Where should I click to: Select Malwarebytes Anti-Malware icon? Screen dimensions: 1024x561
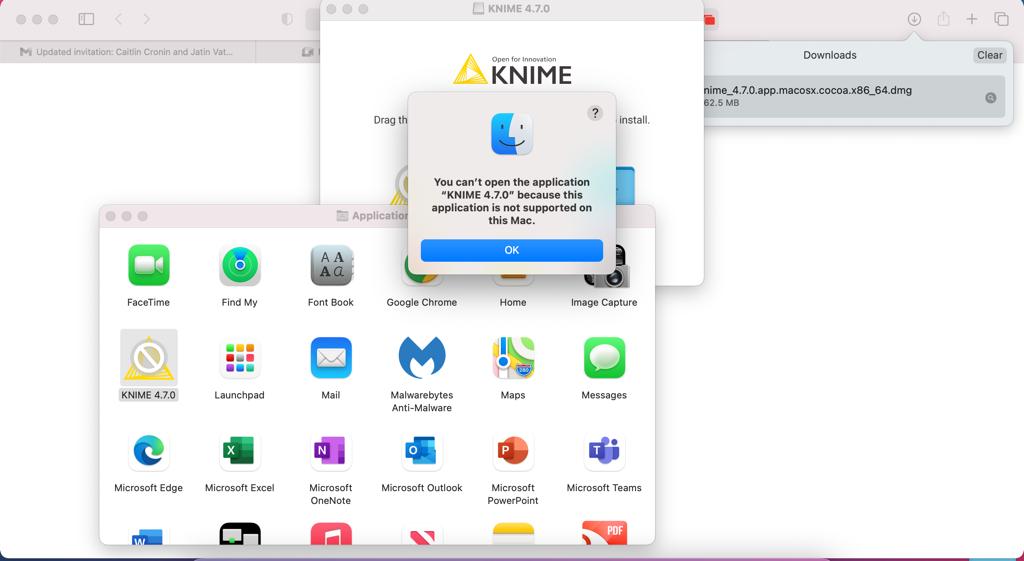coord(422,358)
